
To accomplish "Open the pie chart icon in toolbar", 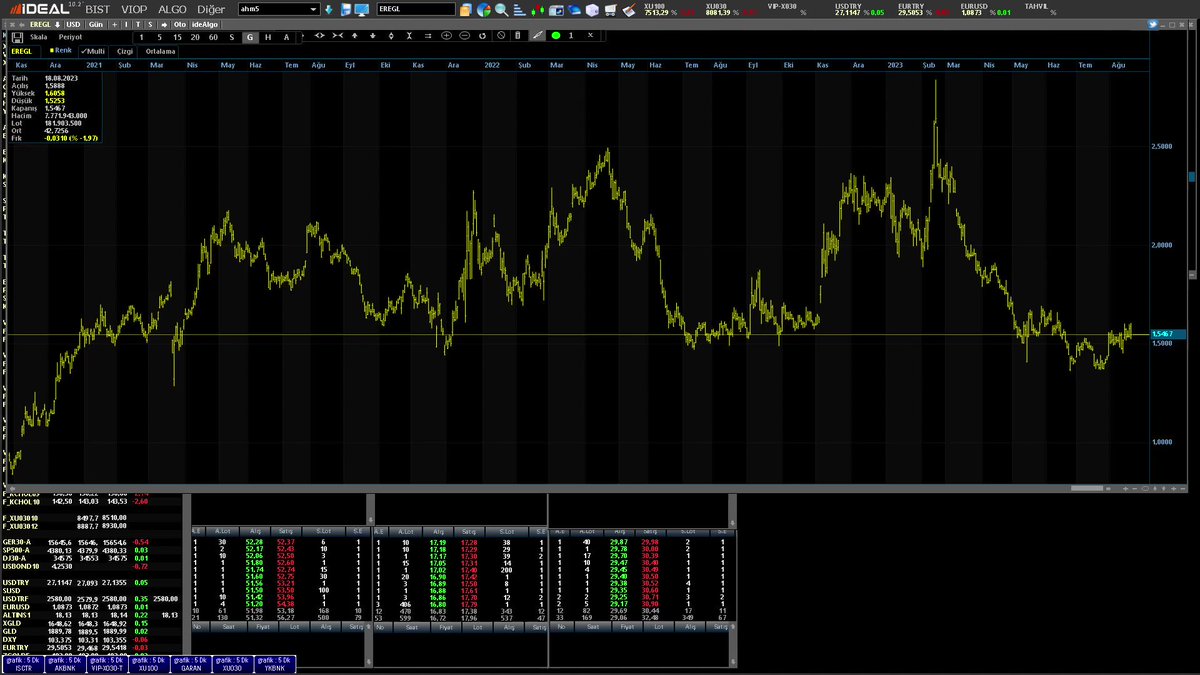I will click(484, 10).
